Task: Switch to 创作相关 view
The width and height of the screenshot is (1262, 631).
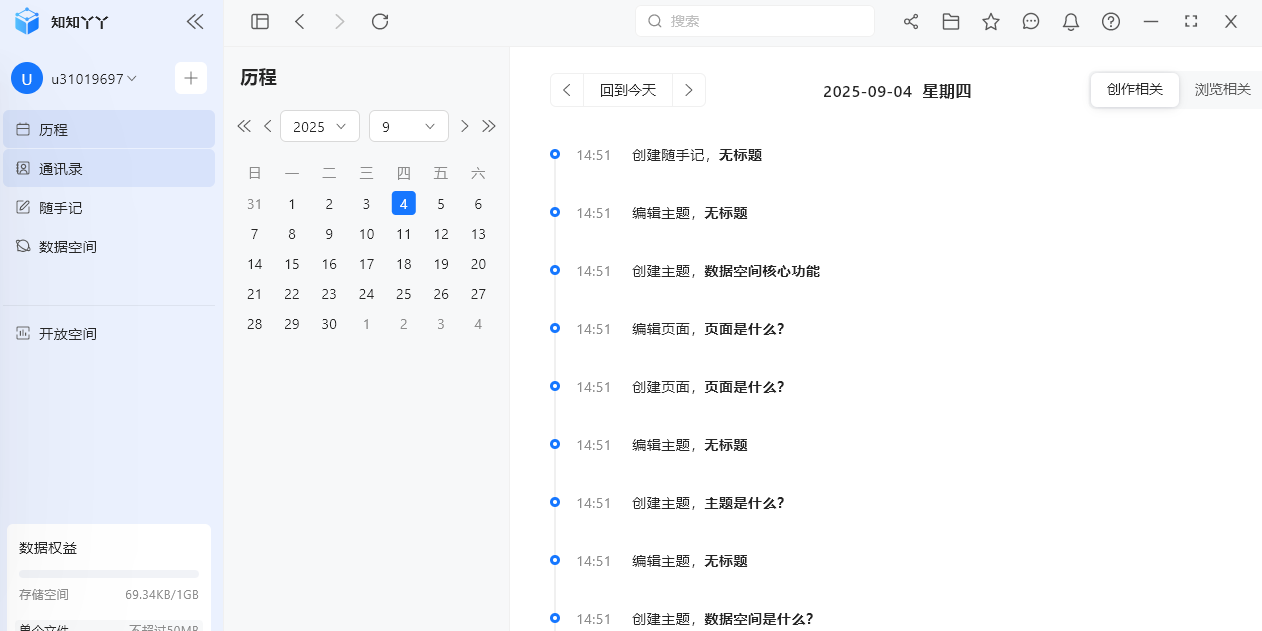Action: point(1135,90)
